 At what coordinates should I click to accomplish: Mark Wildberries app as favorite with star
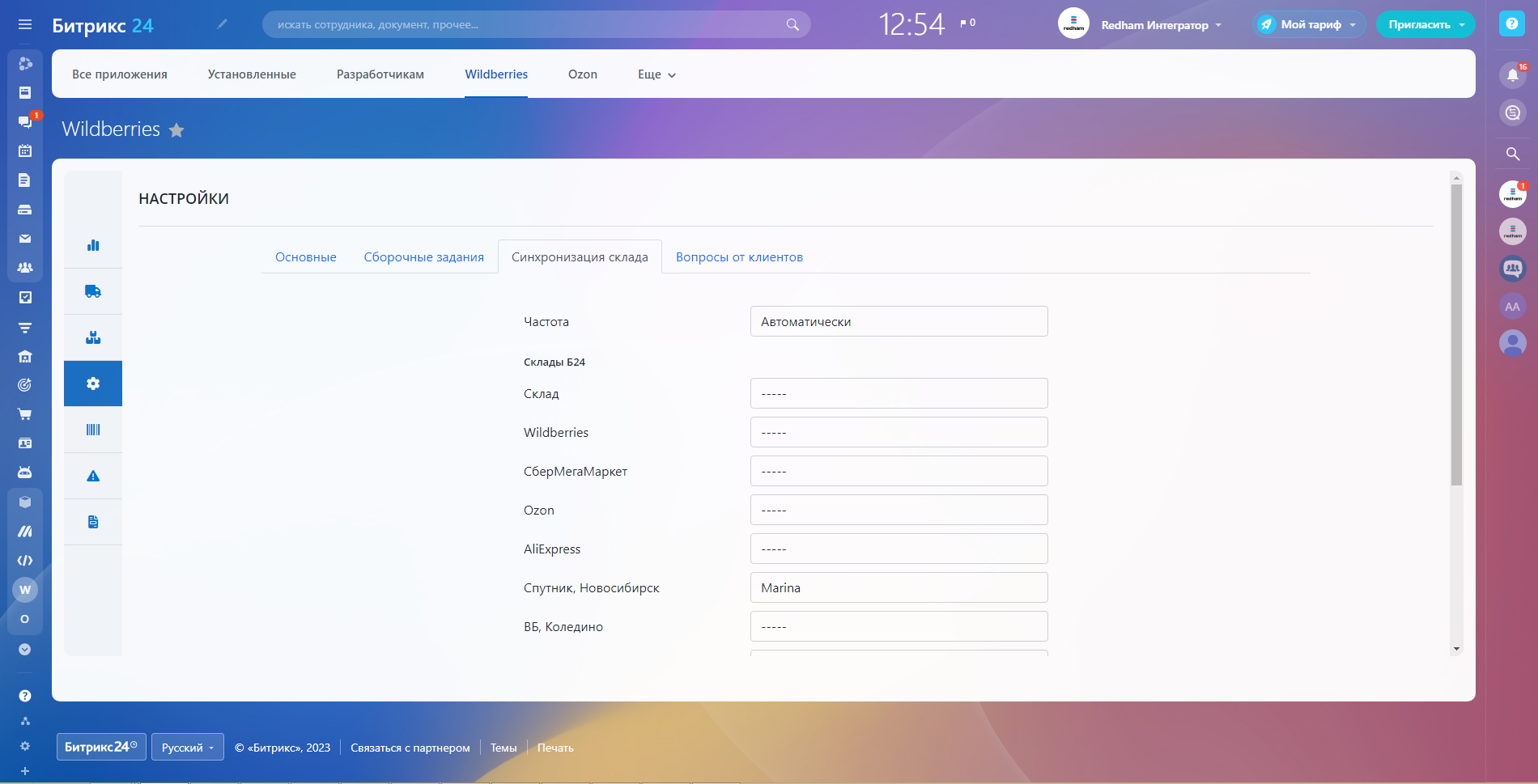pyautogui.click(x=176, y=129)
